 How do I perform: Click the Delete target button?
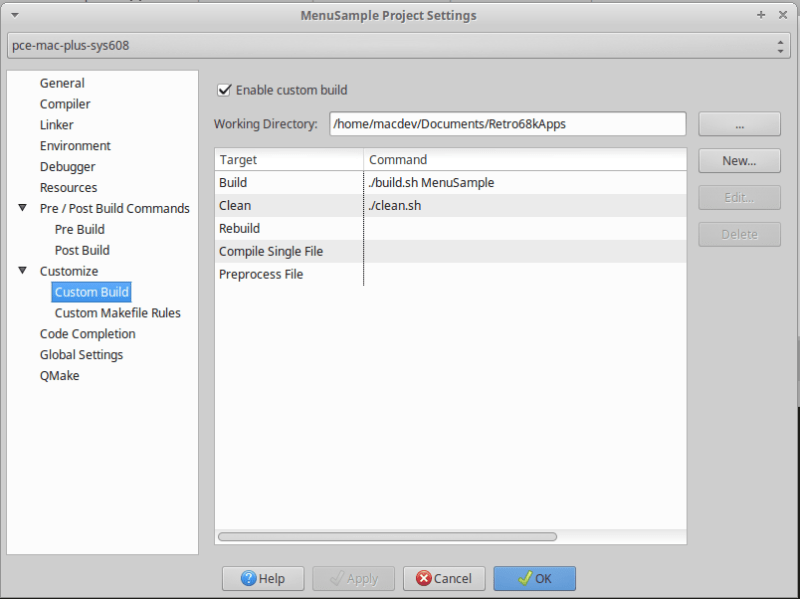pyautogui.click(x=739, y=234)
